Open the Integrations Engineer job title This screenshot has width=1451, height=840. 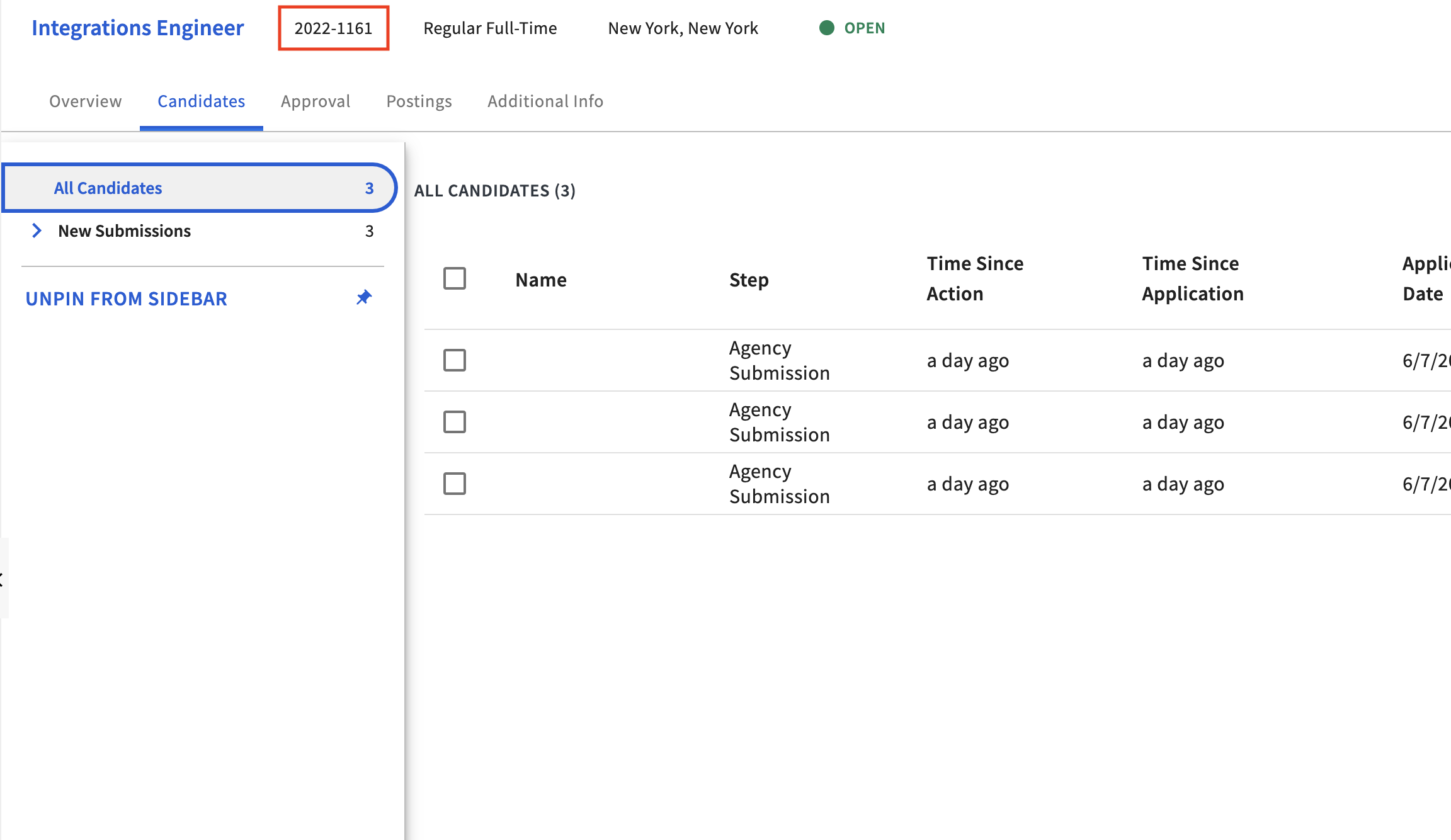tap(137, 28)
